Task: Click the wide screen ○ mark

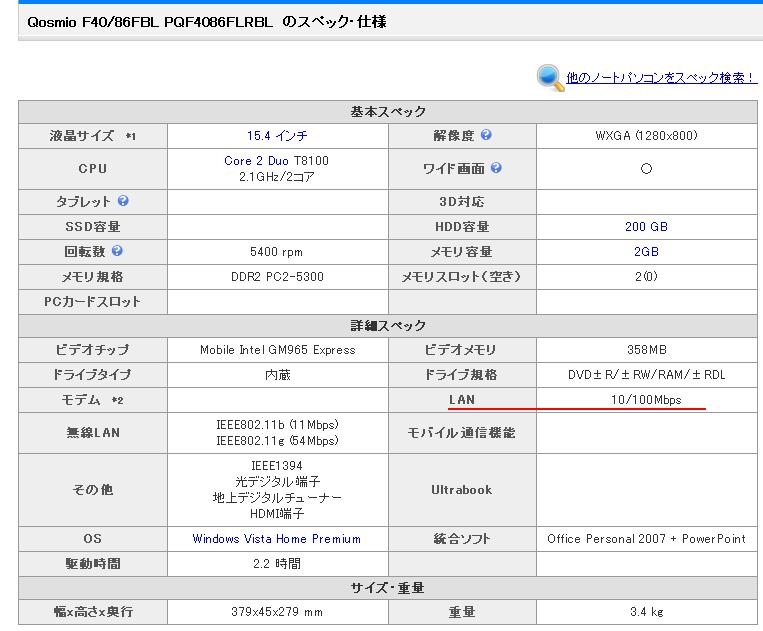Action: (x=646, y=169)
